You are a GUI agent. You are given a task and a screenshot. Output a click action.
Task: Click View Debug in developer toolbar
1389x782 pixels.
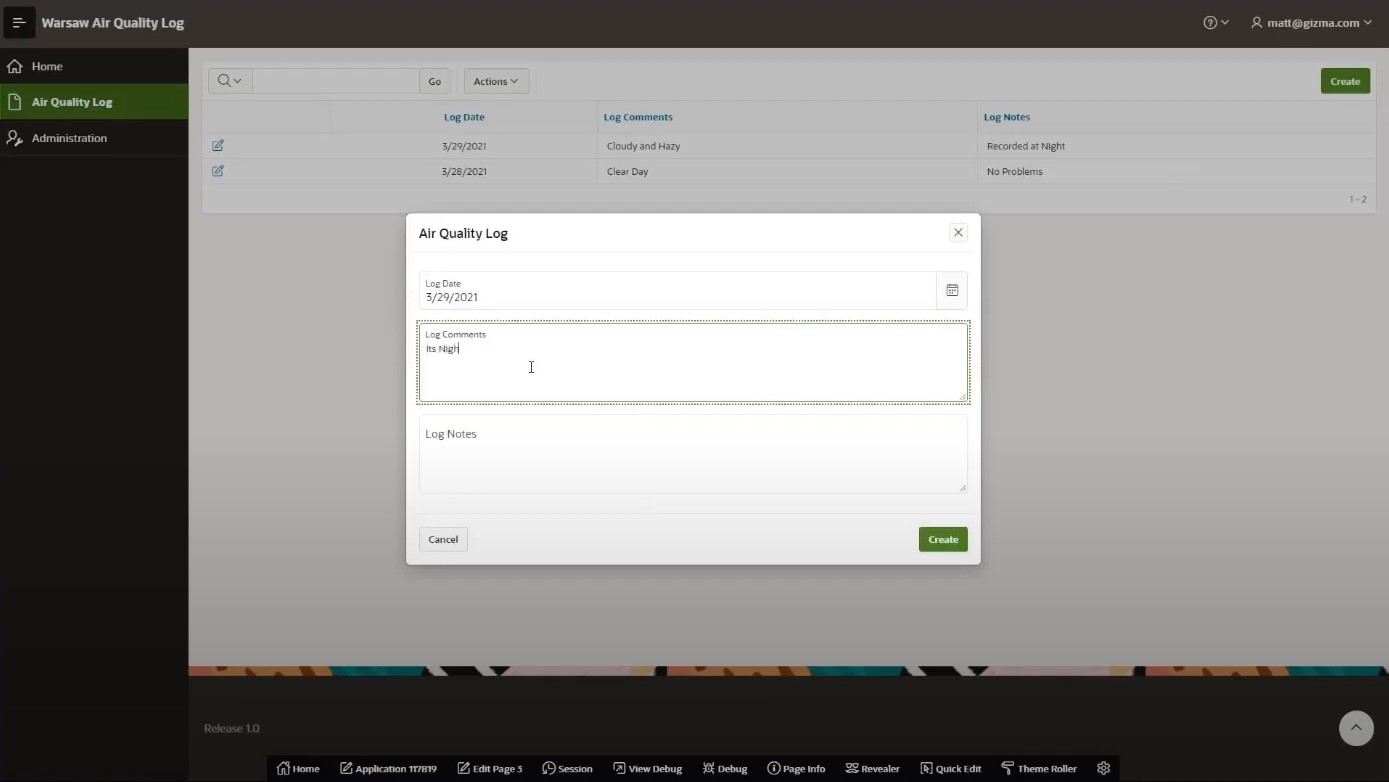click(x=647, y=768)
